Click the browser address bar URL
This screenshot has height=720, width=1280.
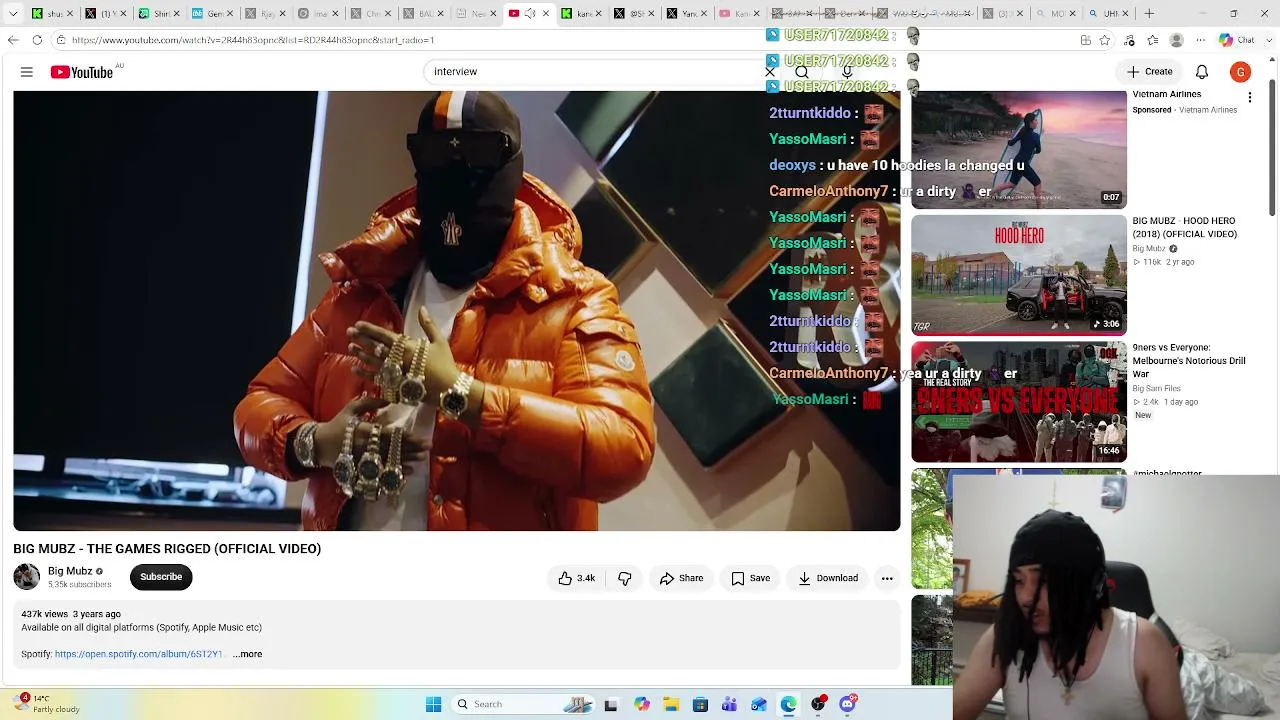(x=252, y=40)
